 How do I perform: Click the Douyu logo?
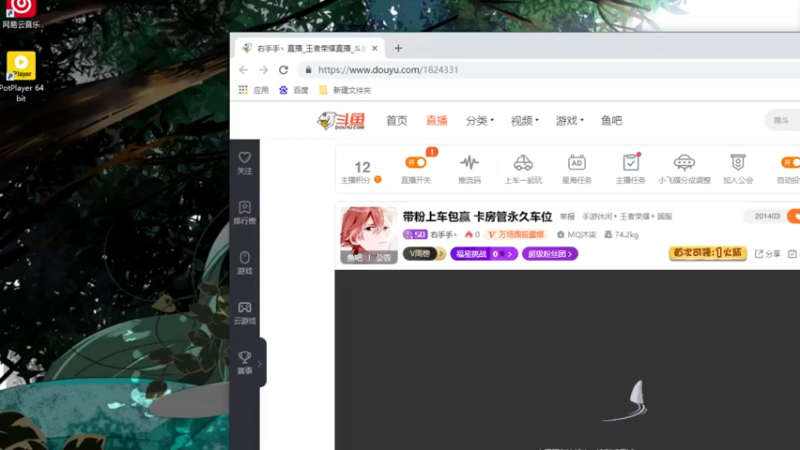coord(341,121)
